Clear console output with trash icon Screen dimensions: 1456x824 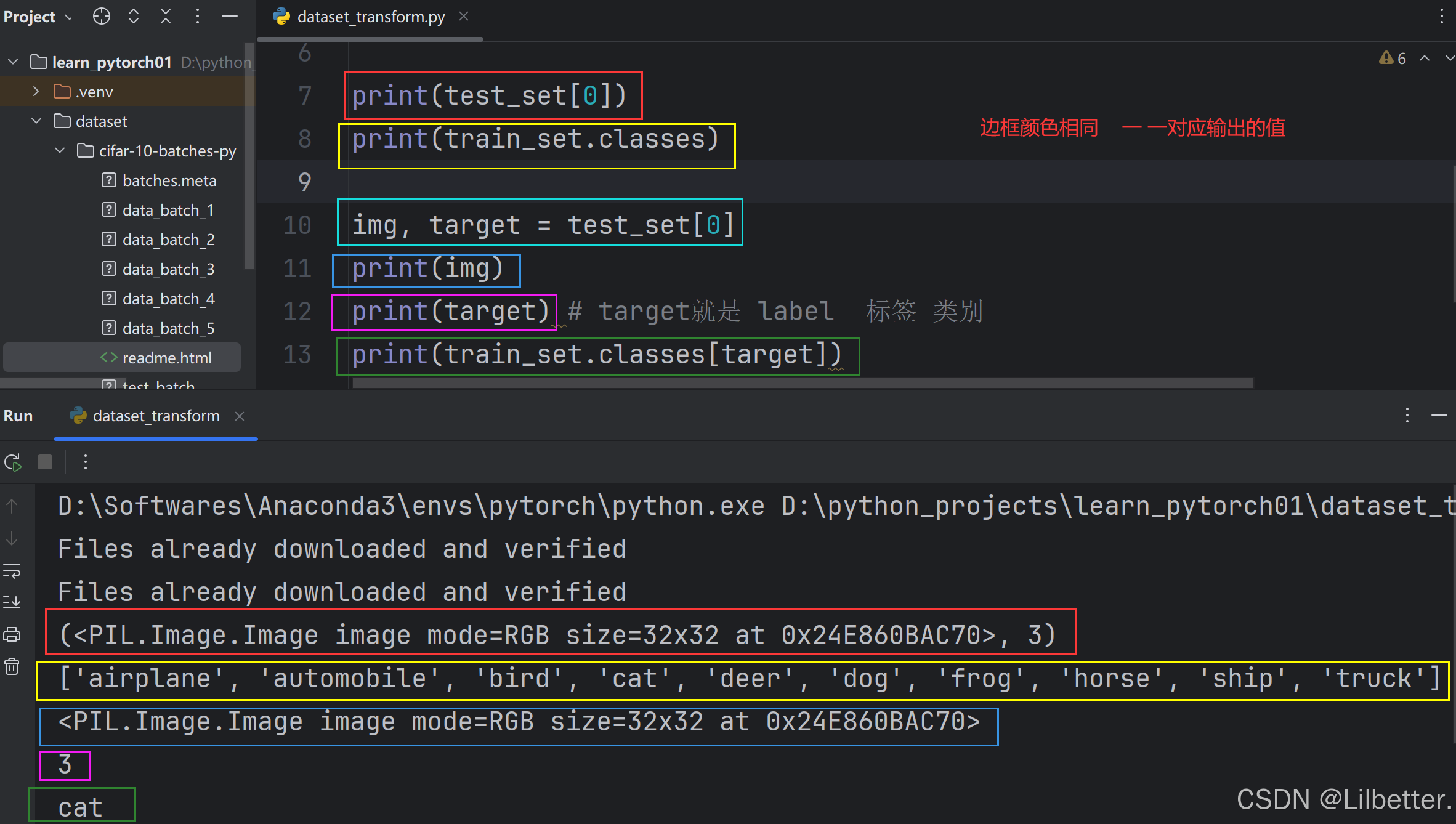click(12, 666)
